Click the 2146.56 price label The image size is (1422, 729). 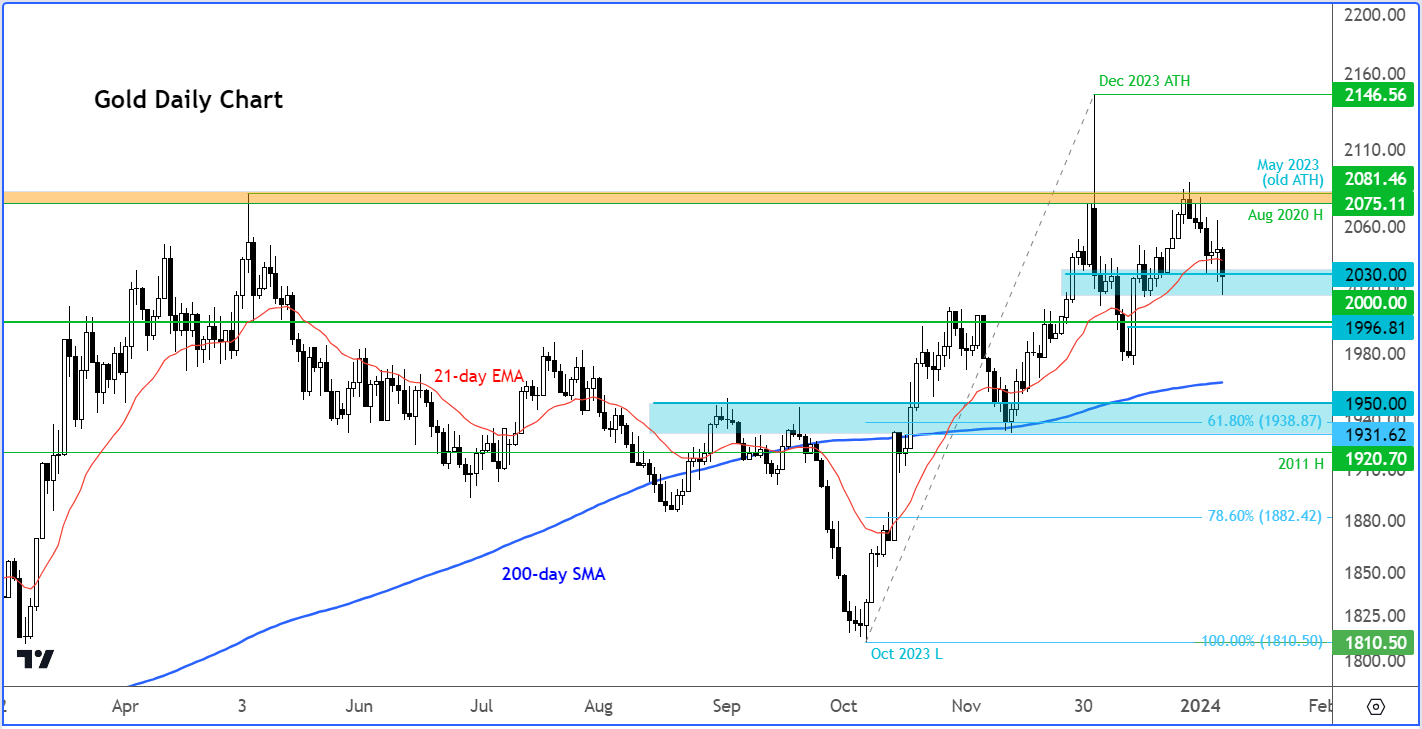[1372, 96]
